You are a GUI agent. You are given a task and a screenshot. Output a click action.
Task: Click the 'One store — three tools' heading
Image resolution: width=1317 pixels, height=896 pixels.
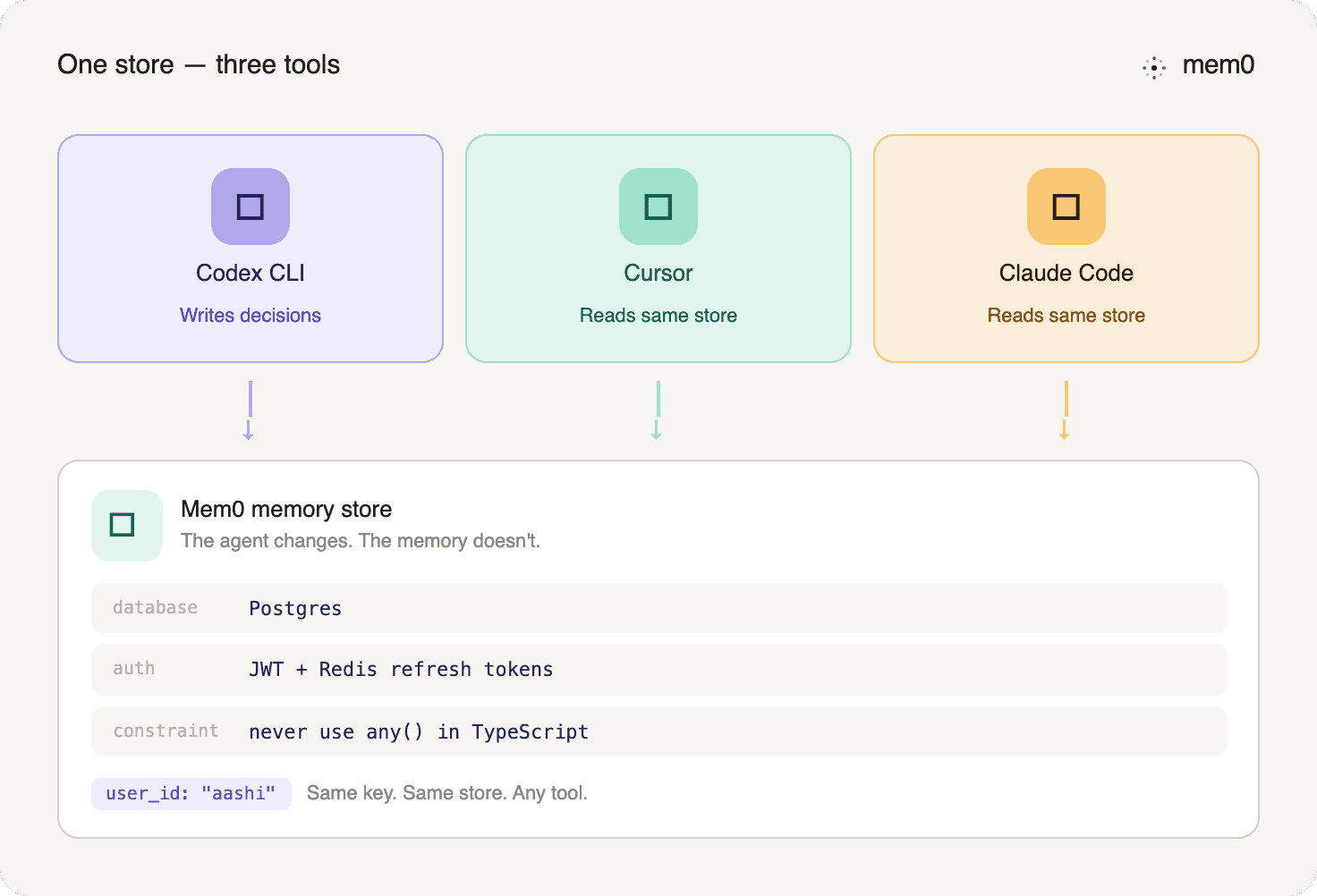[199, 65]
